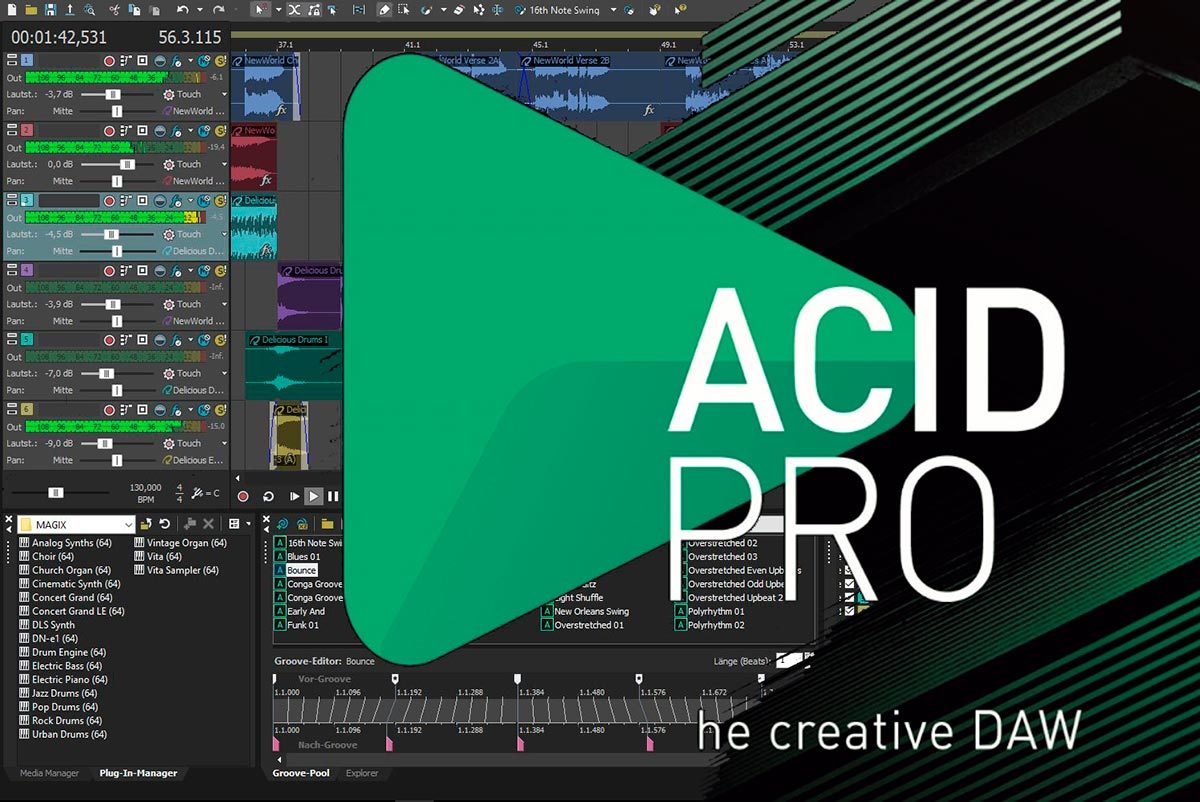
Task: Mute track 1 with the blue icon
Action: click(x=204, y=61)
